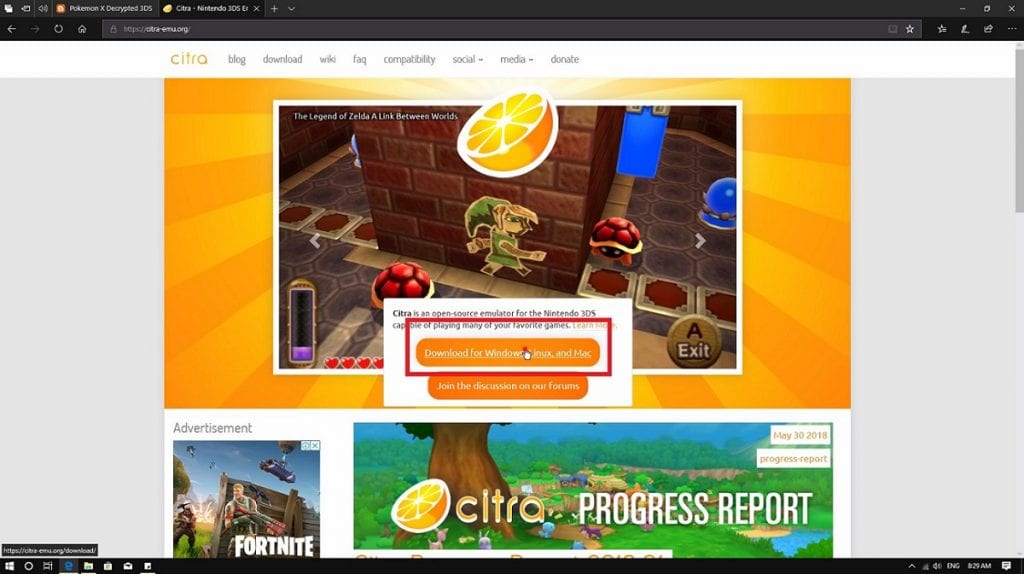
Task: Open reading view in address bar
Action: click(x=892, y=29)
